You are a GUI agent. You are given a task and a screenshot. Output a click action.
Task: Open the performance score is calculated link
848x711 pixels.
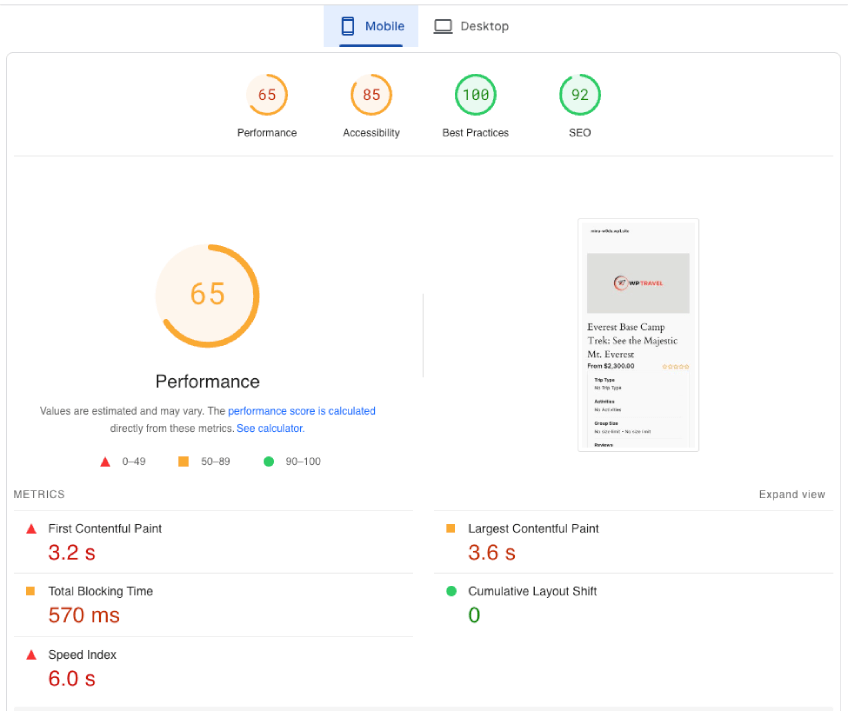coord(301,411)
